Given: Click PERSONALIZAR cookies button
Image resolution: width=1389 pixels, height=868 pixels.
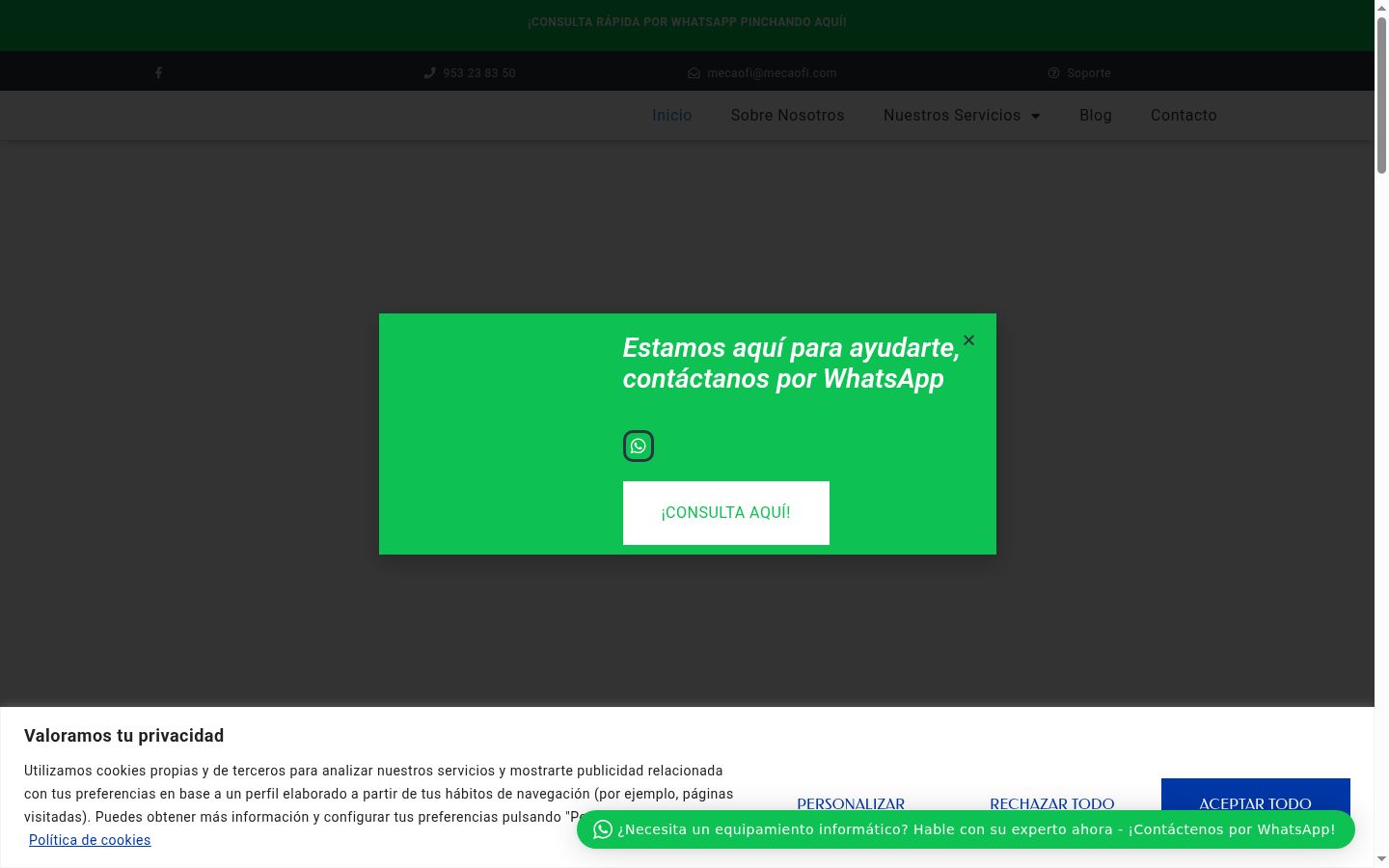Looking at the screenshot, I should [x=851, y=803].
